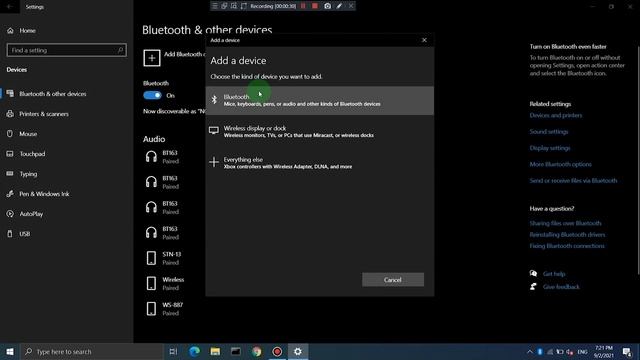Click the Add Bluetooth plus icon
This screenshot has height=360, width=640.
[152, 58]
